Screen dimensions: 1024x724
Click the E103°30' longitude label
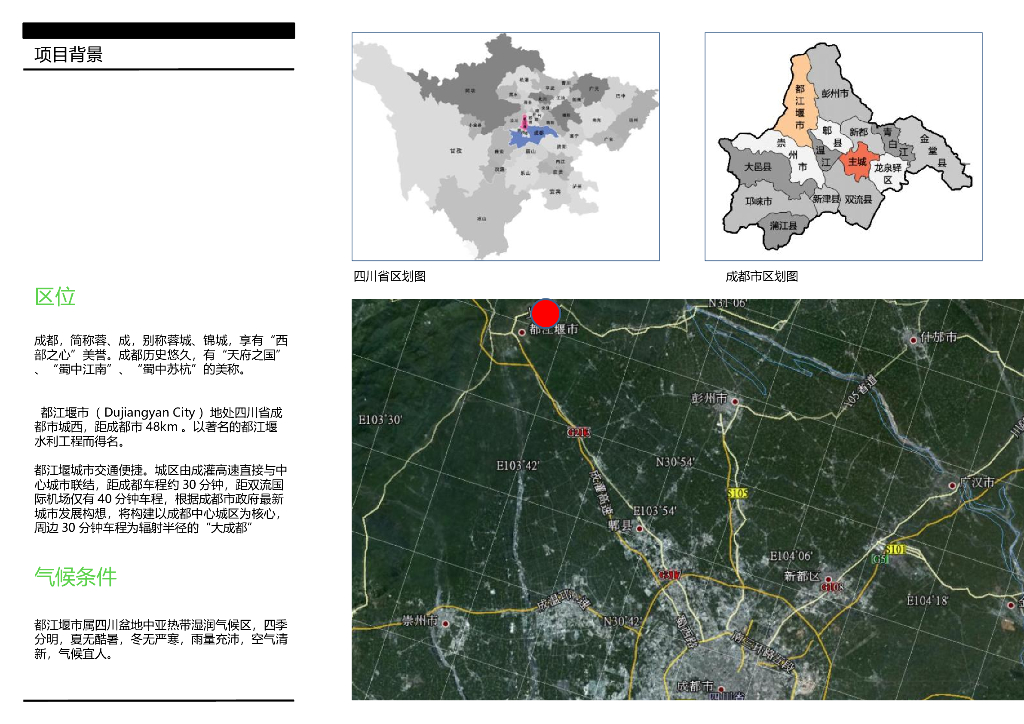pos(380,419)
